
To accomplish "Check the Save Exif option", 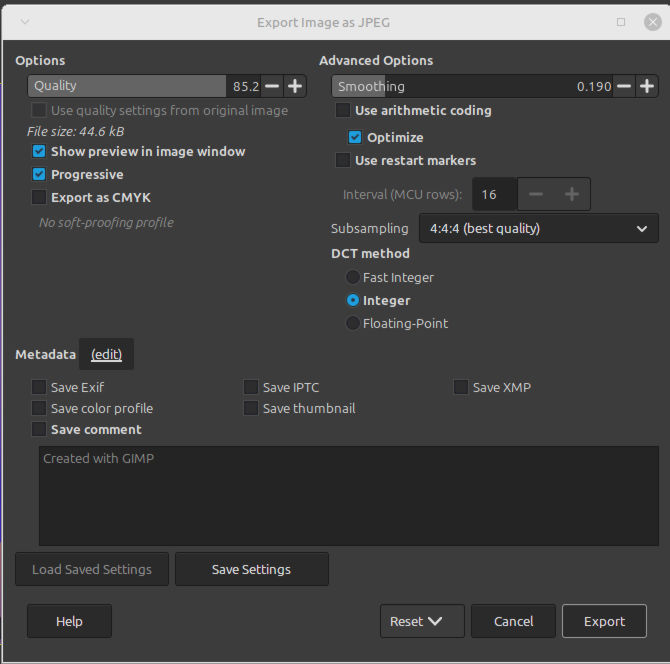I will [39, 387].
